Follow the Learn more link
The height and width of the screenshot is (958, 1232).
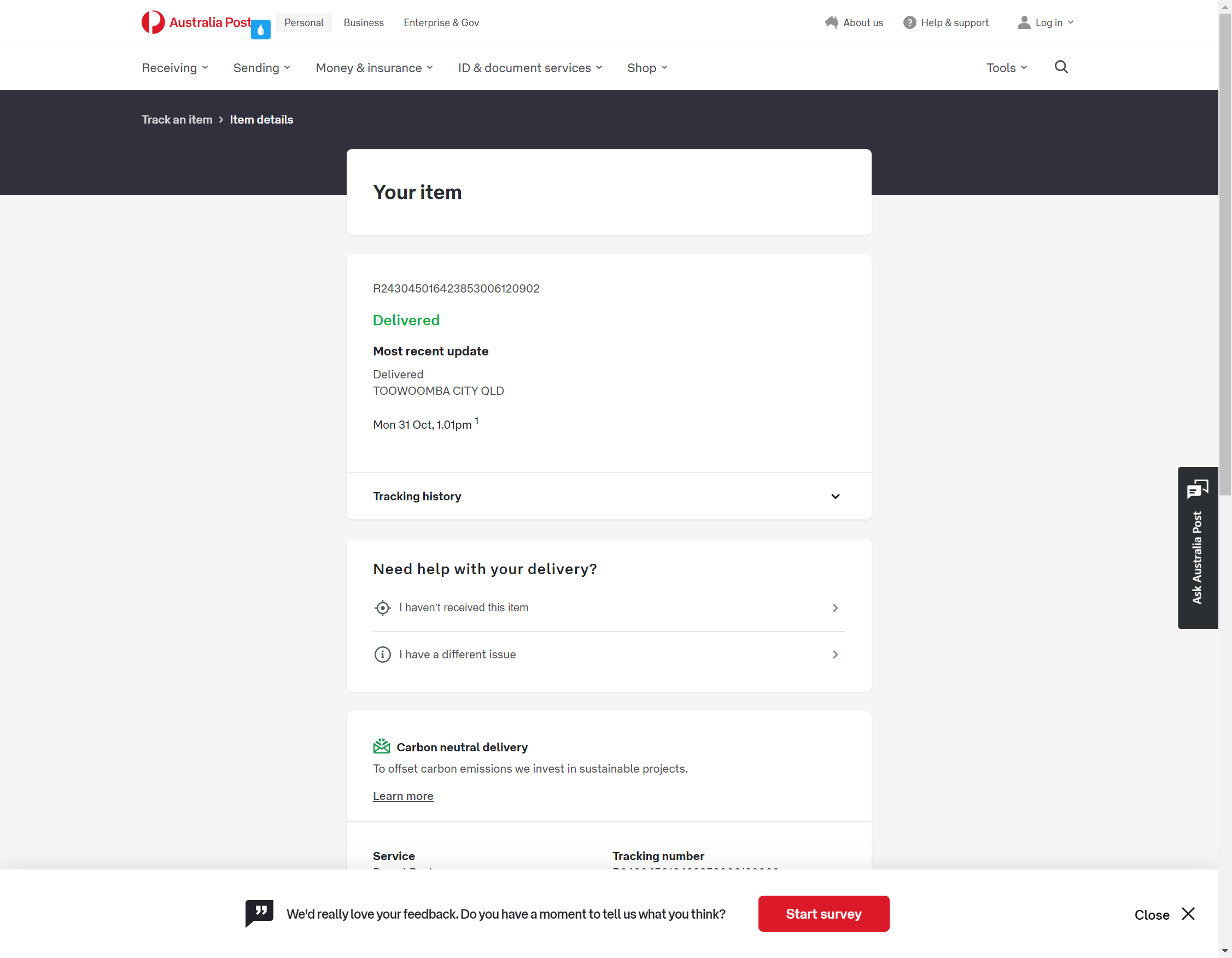coord(403,796)
